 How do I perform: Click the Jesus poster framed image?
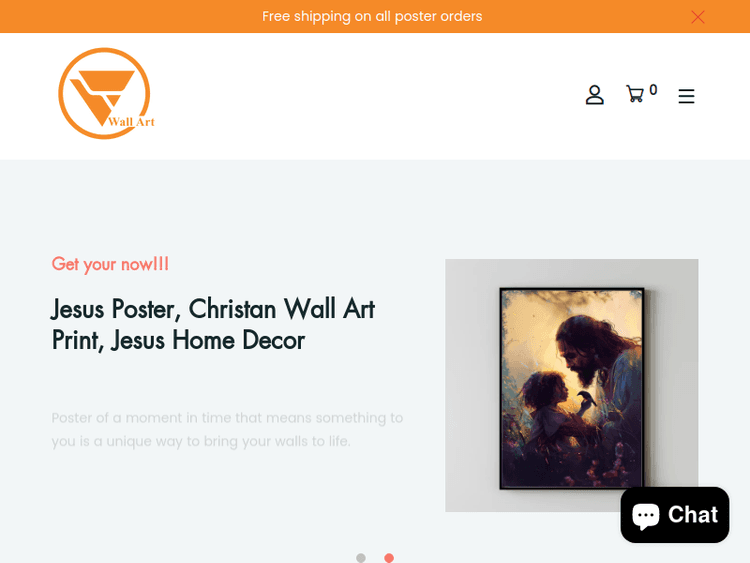pos(572,388)
